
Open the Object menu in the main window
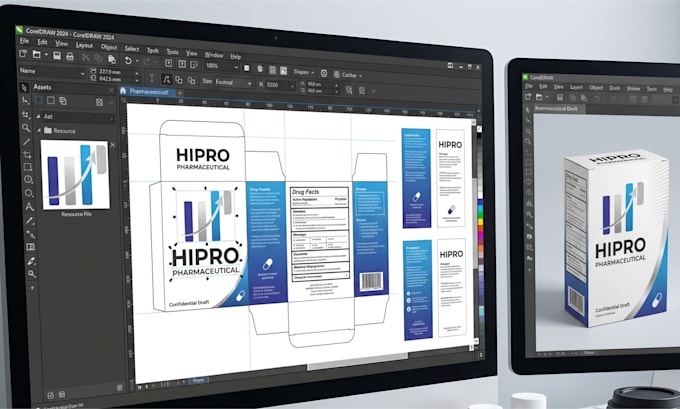coord(108,47)
